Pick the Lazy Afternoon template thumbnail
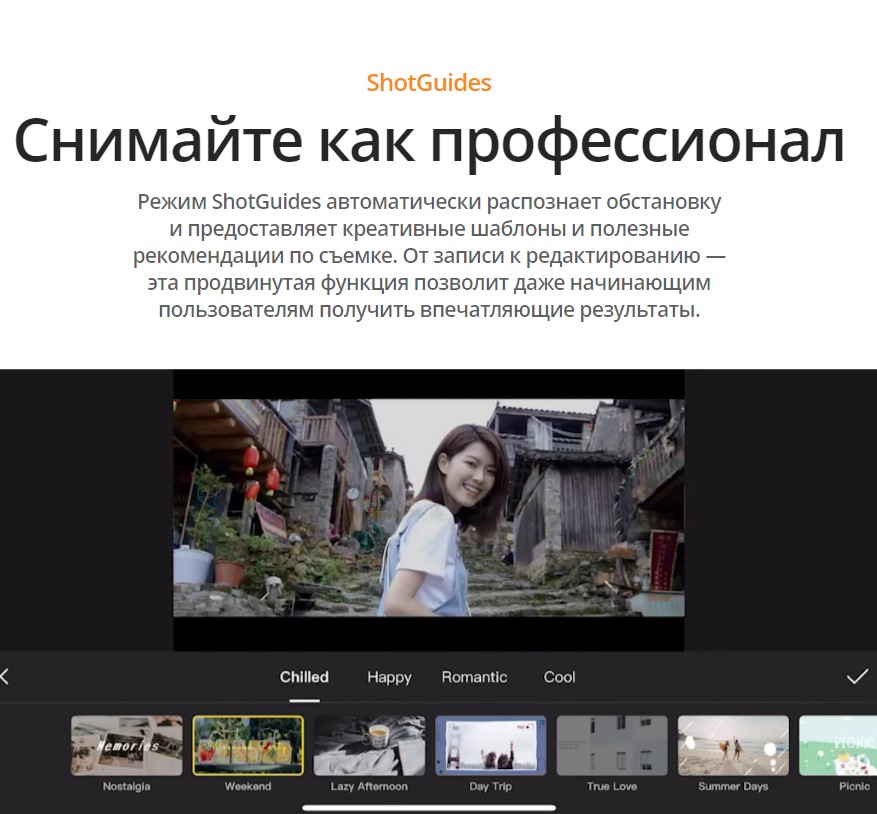 click(369, 746)
